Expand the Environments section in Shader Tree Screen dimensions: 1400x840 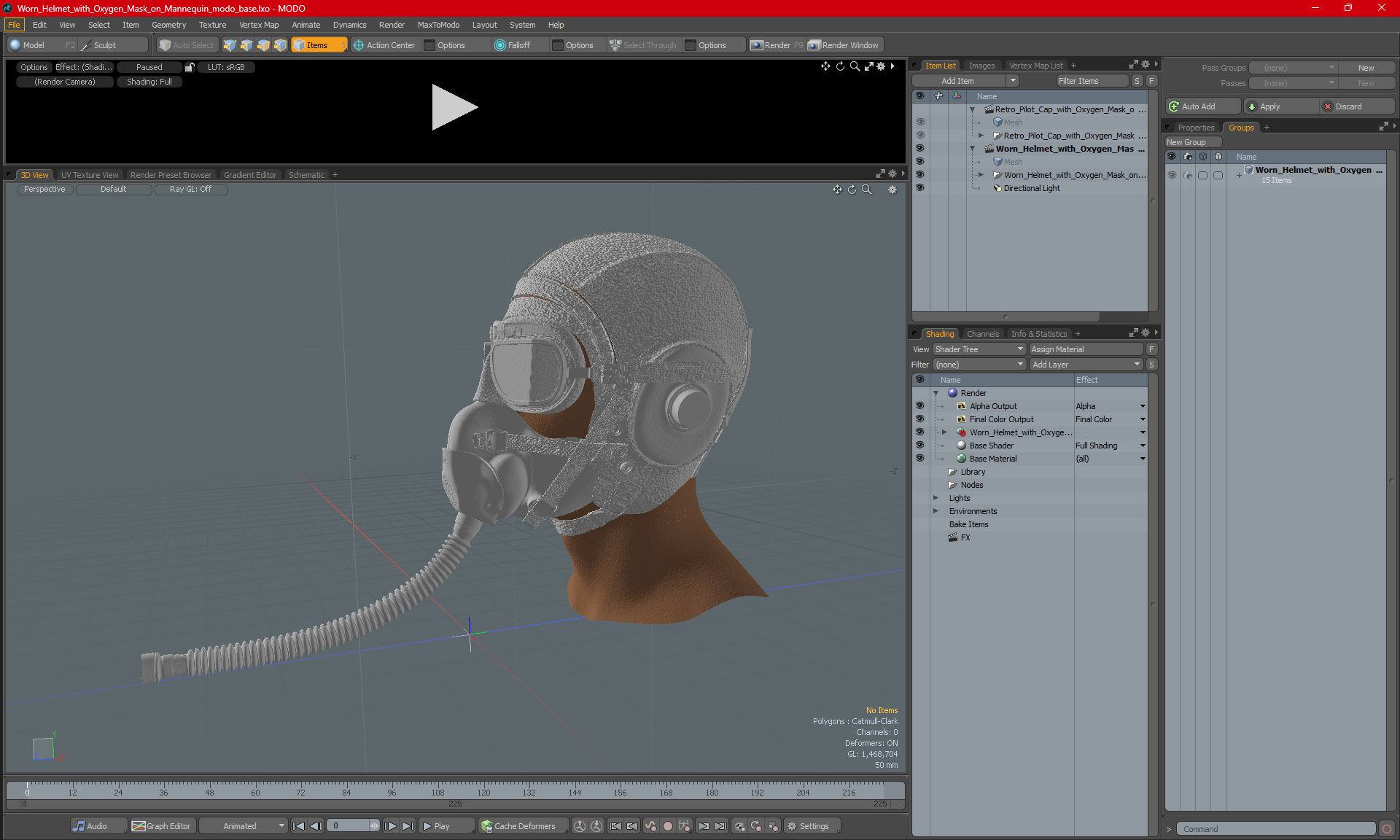pos(937,511)
